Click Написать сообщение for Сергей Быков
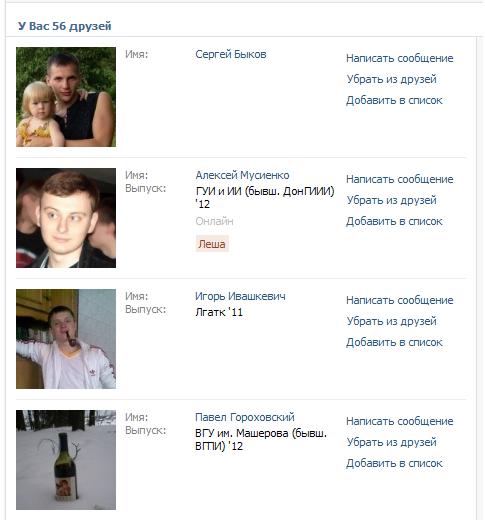Image resolution: width=485 pixels, height=527 pixels. (x=400, y=58)
